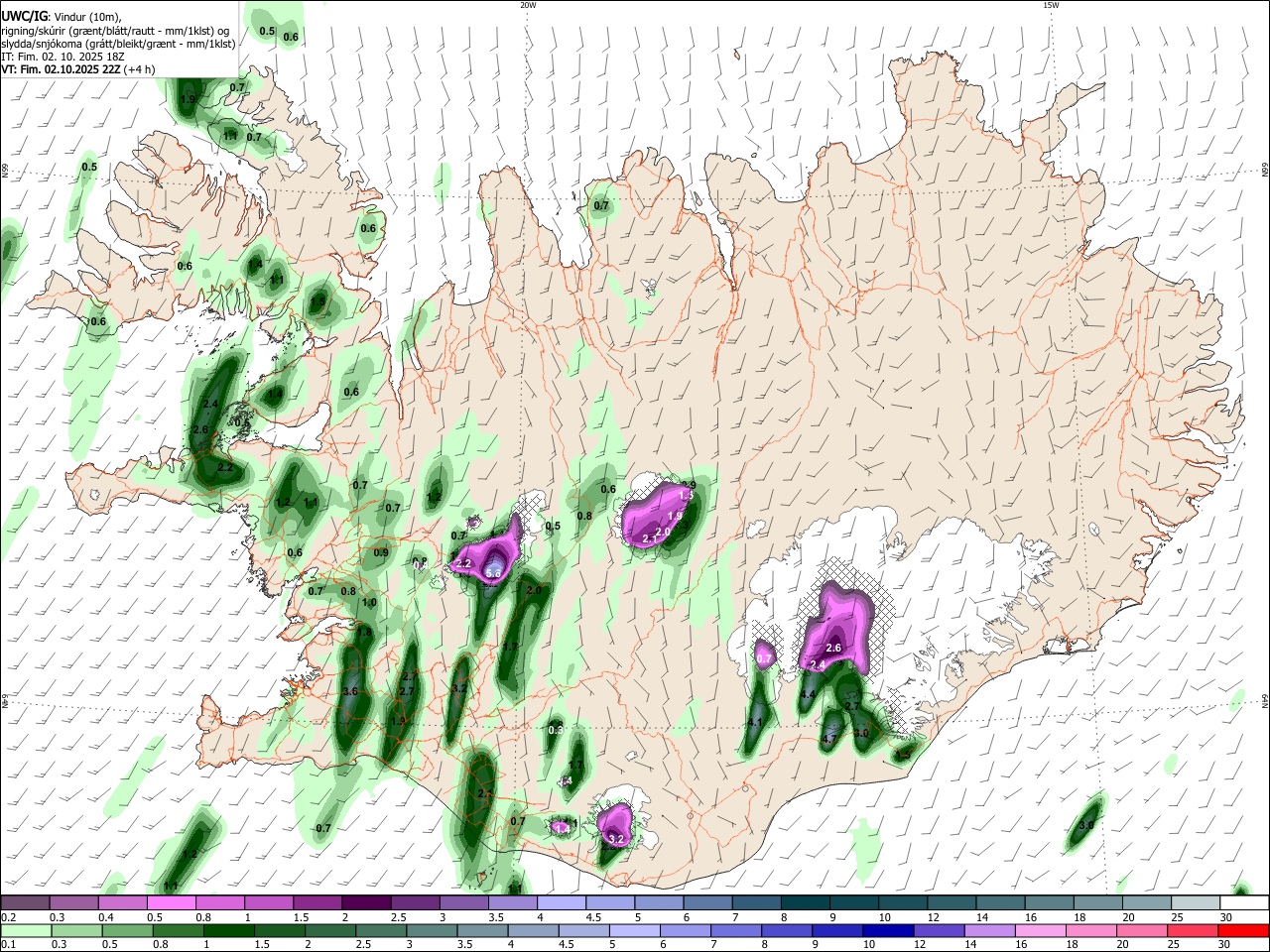Click the 'slydda/snjókoma' legend description line
This screenshot has height=952, width=1270.
pyautogui.click(x=118, y=44)
